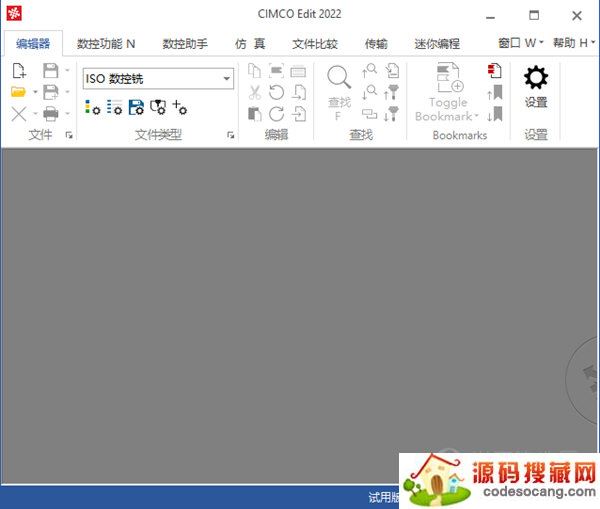
Task: Open the 文件 group dialog launcher
Action: pos(69,135)
